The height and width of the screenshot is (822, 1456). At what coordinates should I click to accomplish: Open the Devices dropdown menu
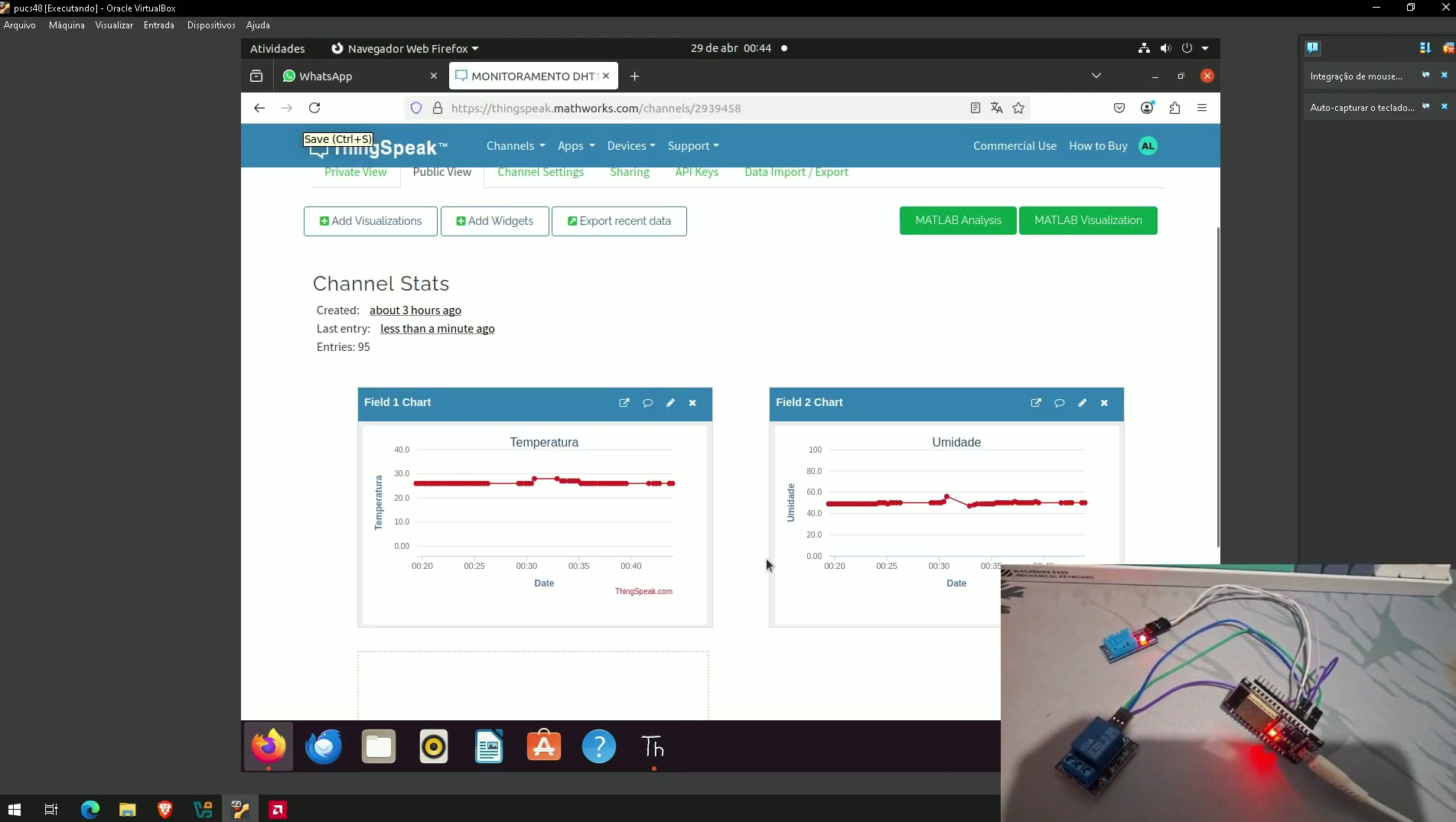630,146
